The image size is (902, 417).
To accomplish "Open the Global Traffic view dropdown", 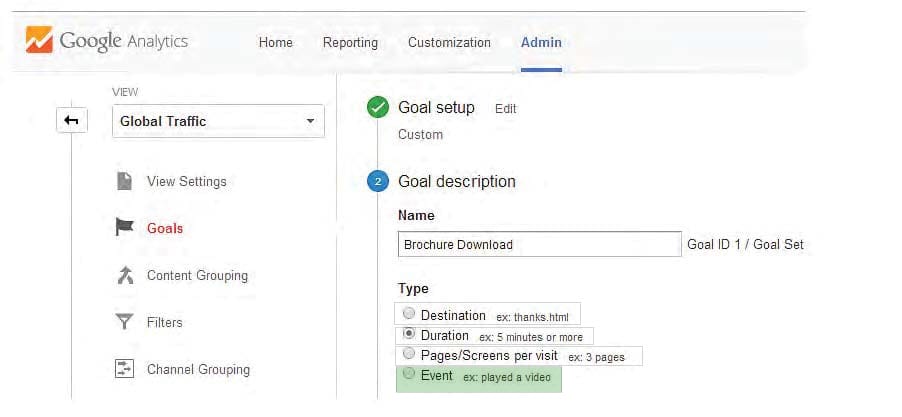I will 218,121.
